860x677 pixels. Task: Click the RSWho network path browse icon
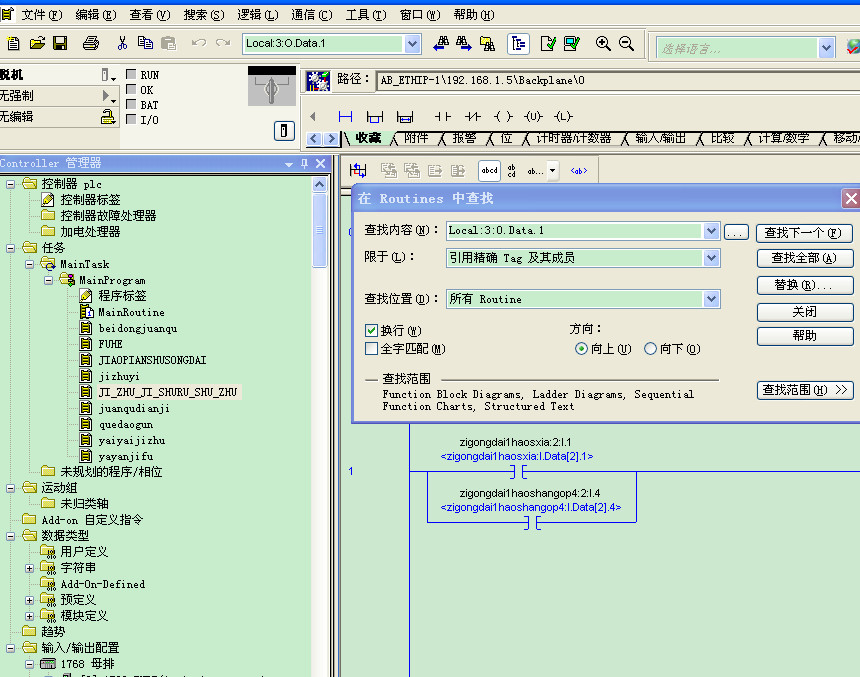[x=318, y=81]
